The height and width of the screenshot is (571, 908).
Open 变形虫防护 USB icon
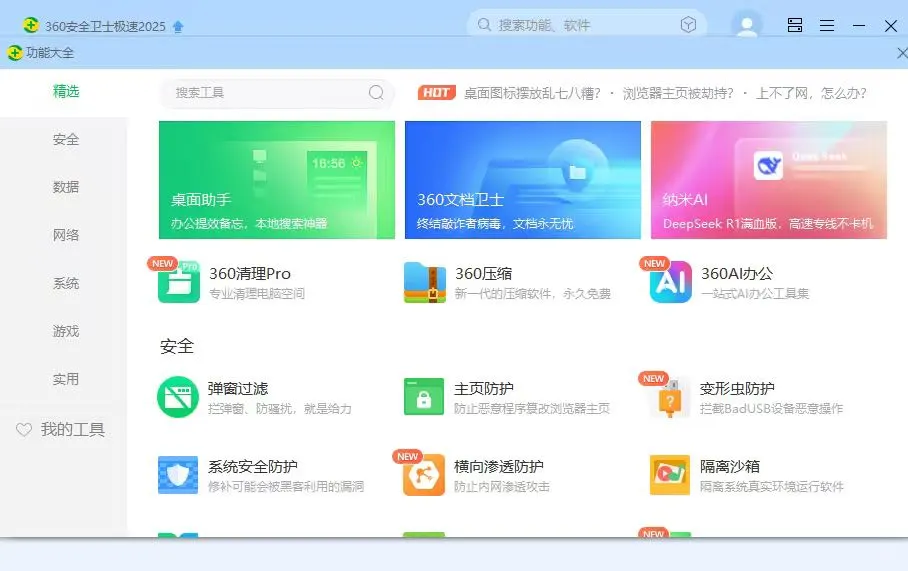670,397
